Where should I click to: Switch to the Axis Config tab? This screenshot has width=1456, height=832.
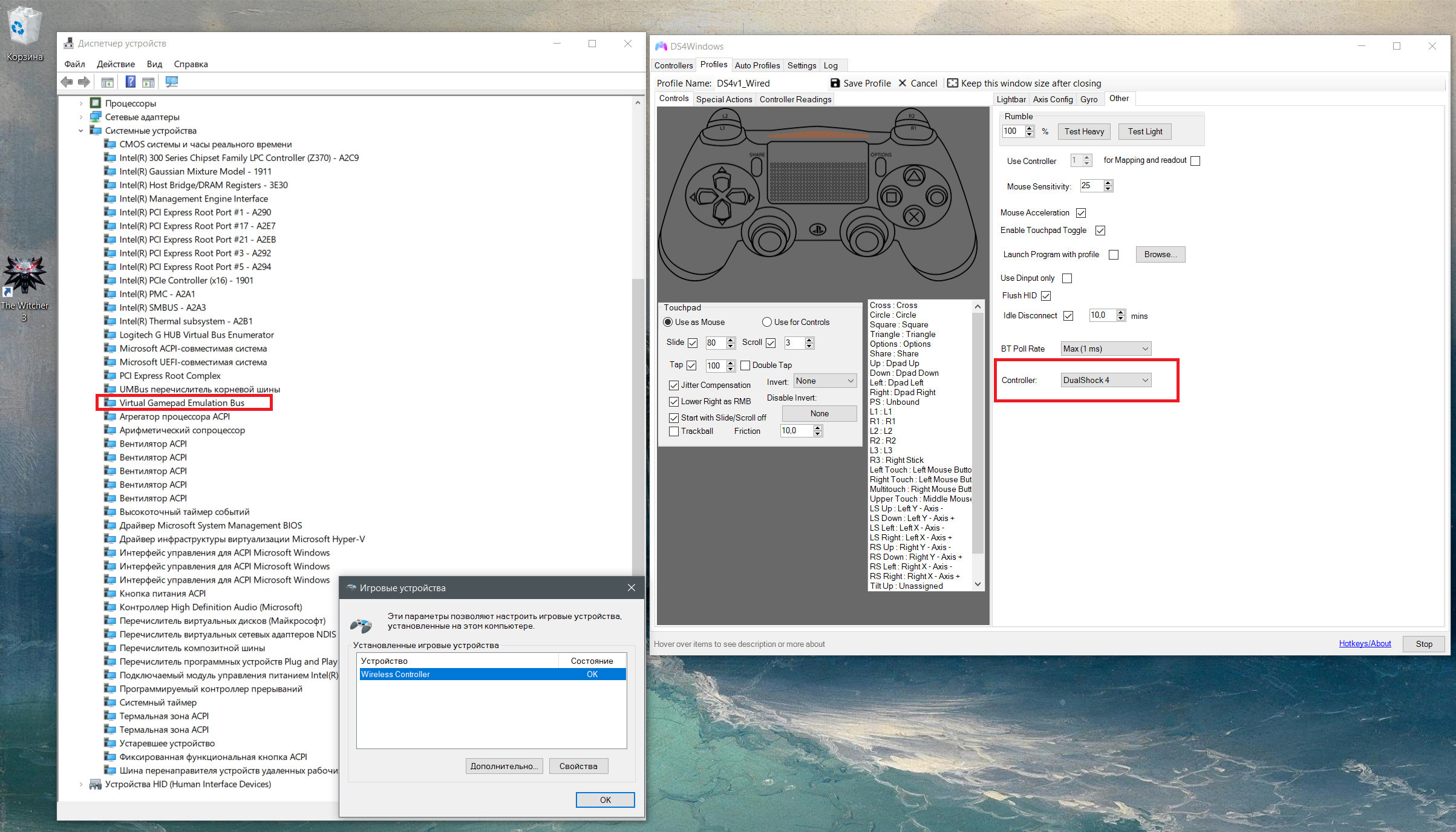(x=1053, y=99)
